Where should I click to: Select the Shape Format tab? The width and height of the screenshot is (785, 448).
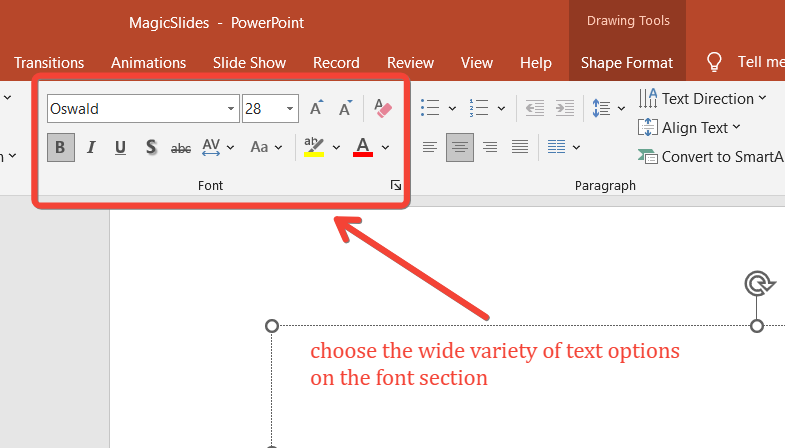click(627, 63)
